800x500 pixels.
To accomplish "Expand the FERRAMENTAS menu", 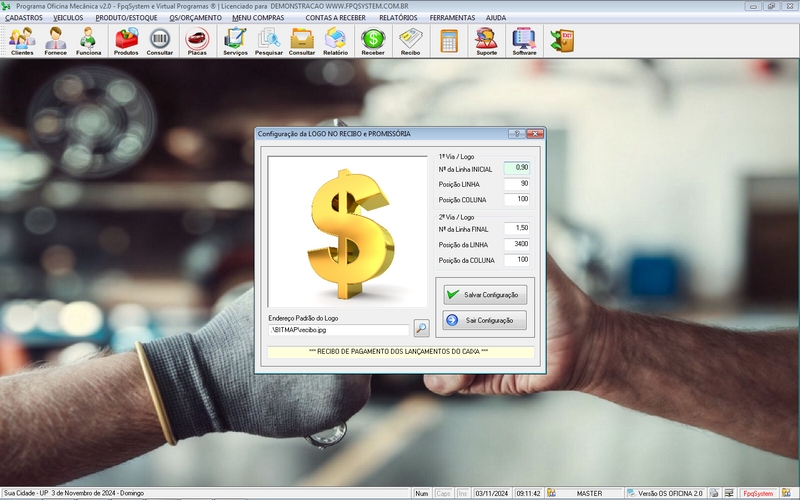I will tap(452, 18).
